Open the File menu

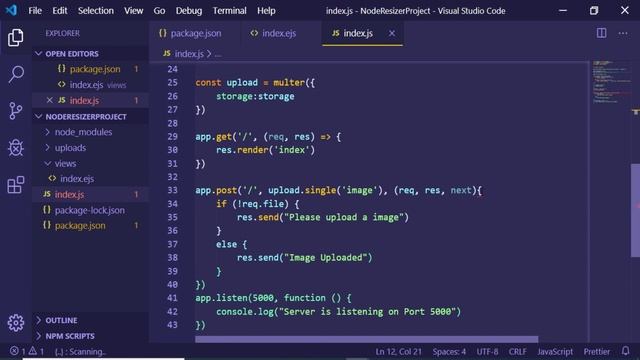point(35,11)
